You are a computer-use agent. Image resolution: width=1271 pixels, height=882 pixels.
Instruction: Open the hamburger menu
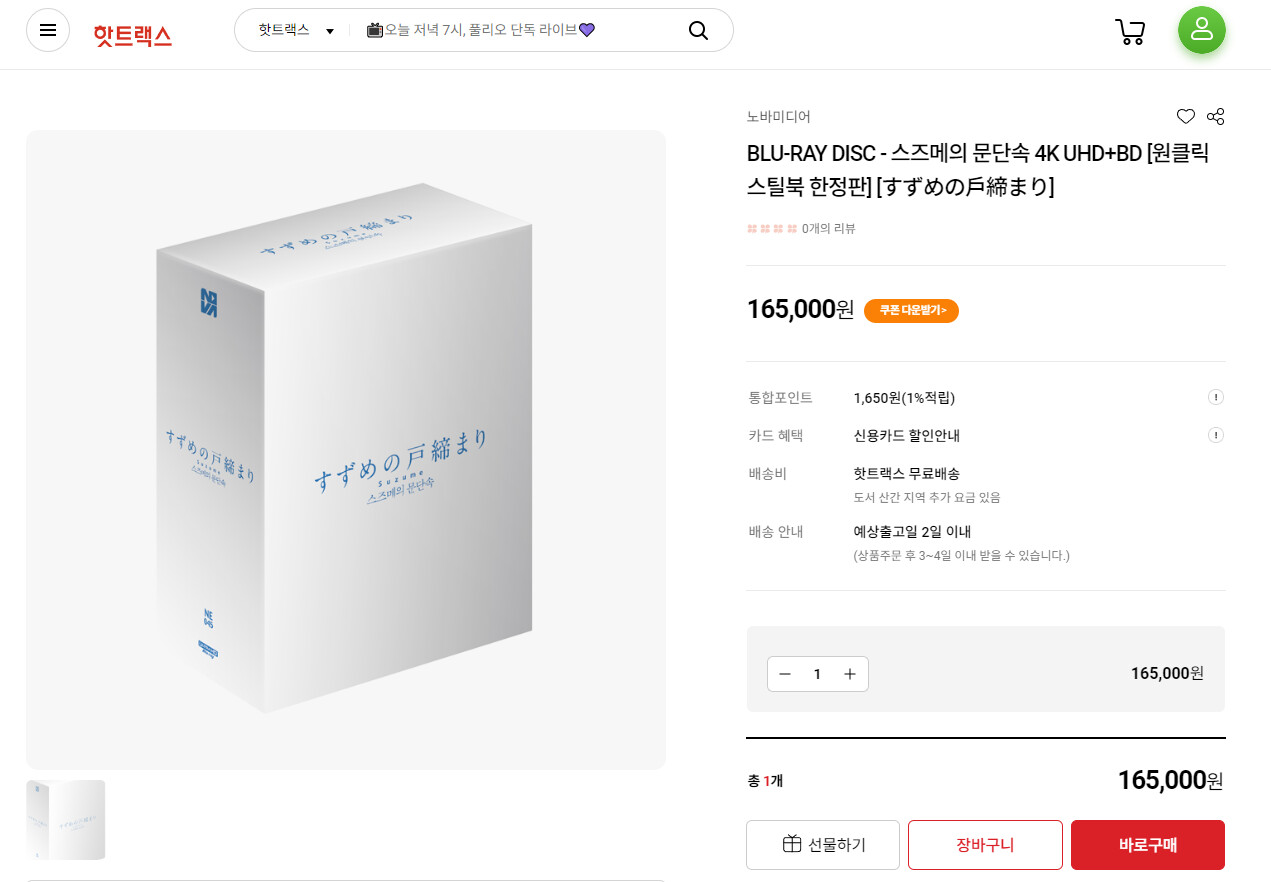coord(48,30)
